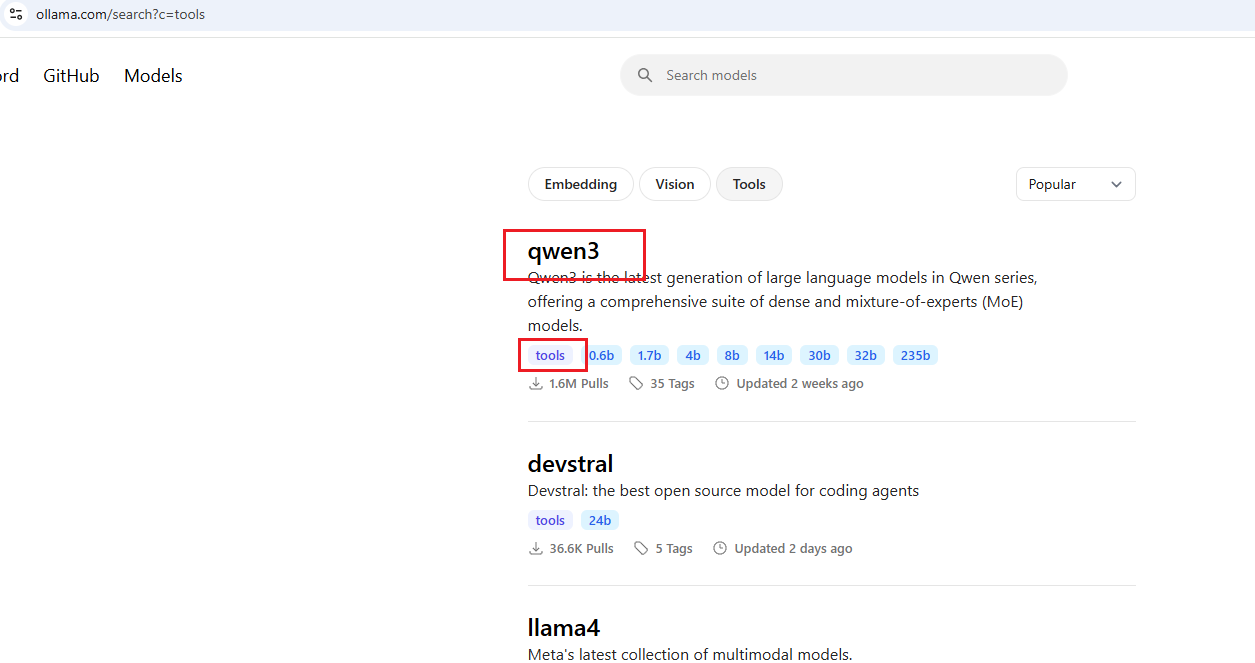
Task: Click the "1.6M Pulls" text
Action: tap(579, 384)
